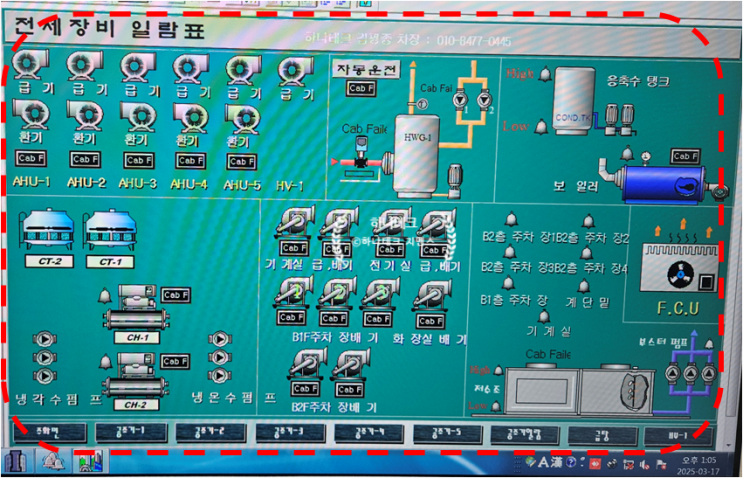
Task: Open the 공조기-3 page button
Action: (x=290, y=433)
